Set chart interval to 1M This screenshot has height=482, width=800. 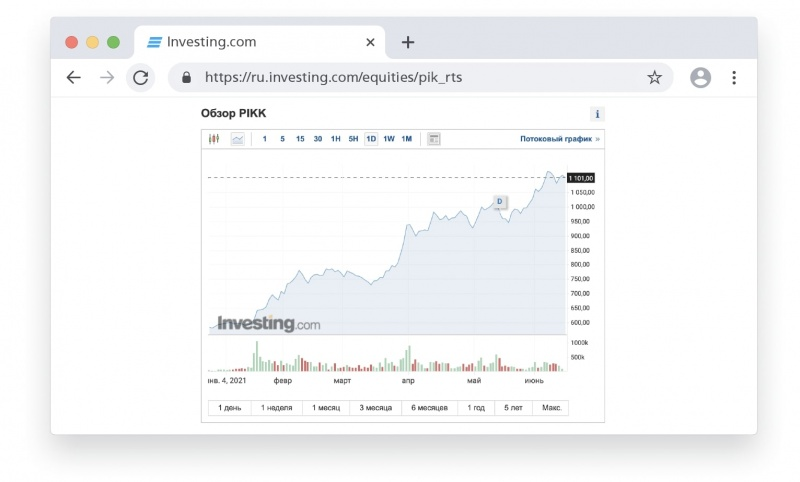coord(407,139)
